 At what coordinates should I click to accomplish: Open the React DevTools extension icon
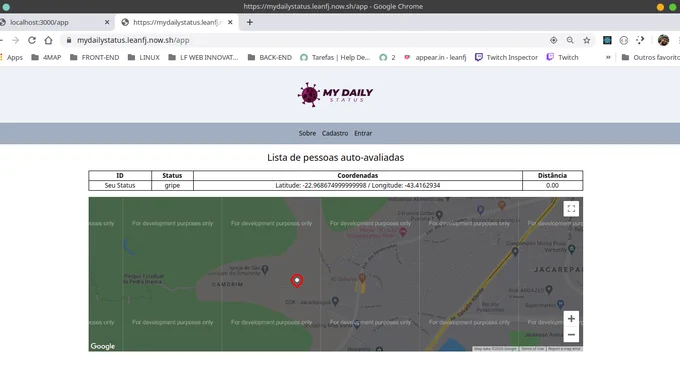pos(607,40)
